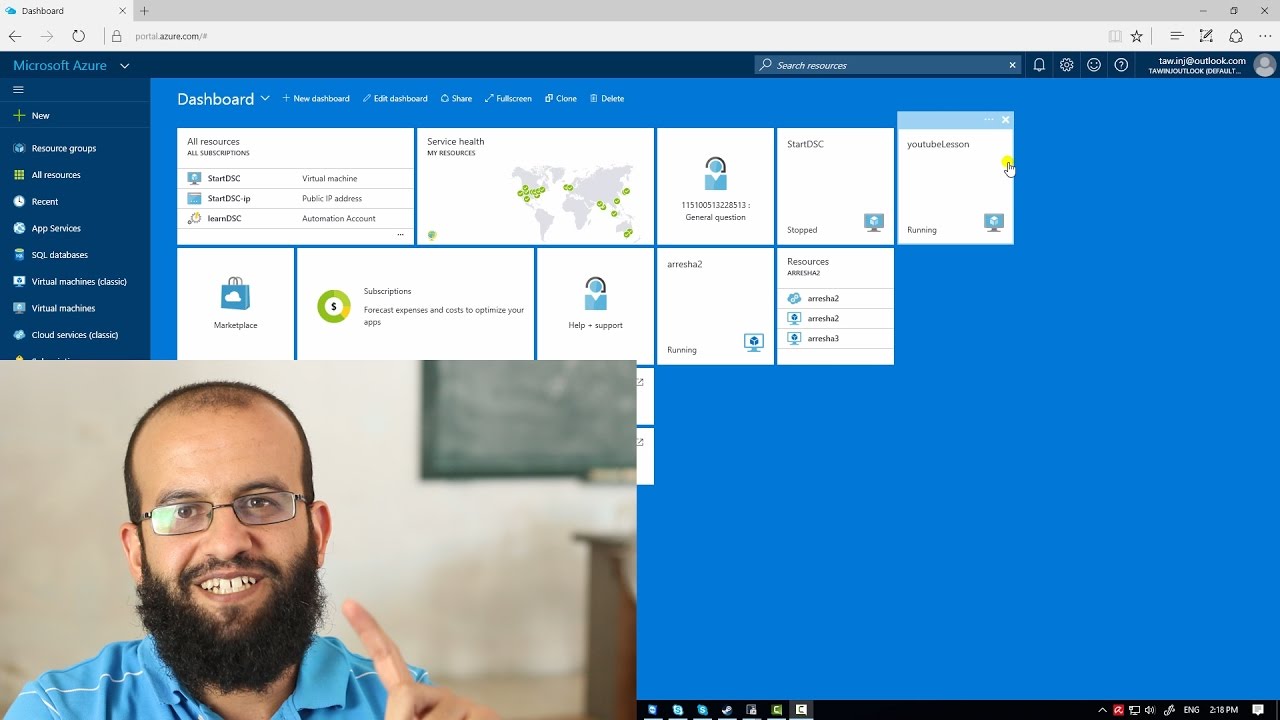Open Recent clock icon in sidebar
Image resolution: width=1280 pixels, height=720 pixels.
(19, 201)
